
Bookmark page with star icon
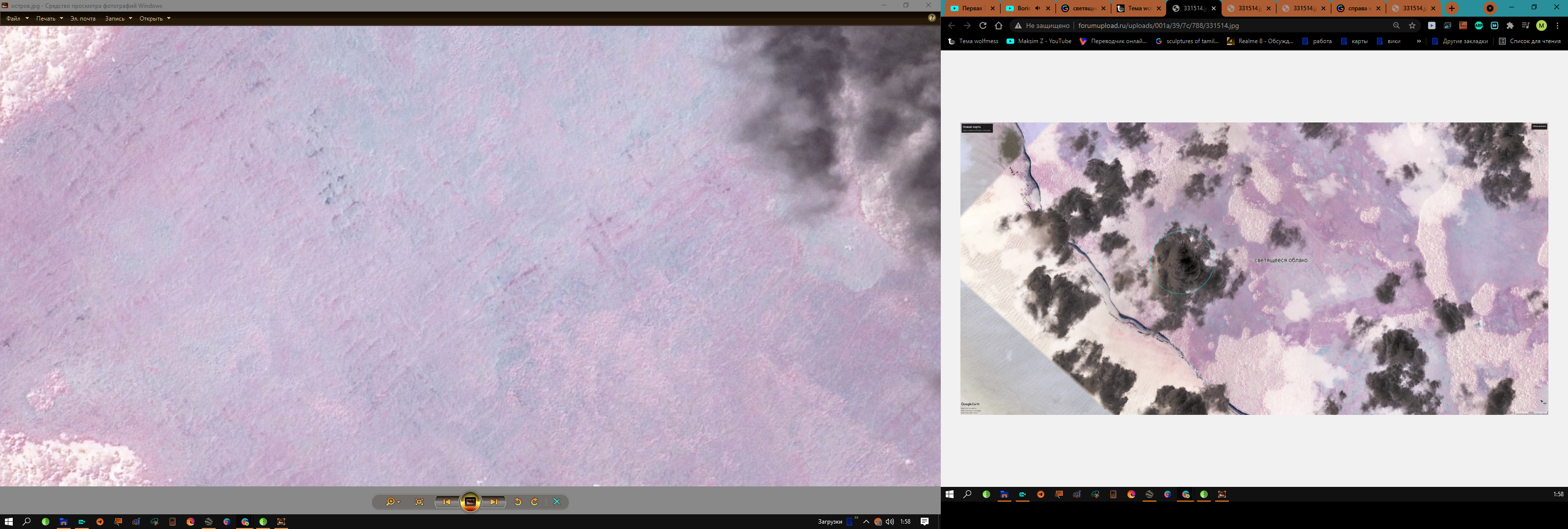click(1412, 25)
